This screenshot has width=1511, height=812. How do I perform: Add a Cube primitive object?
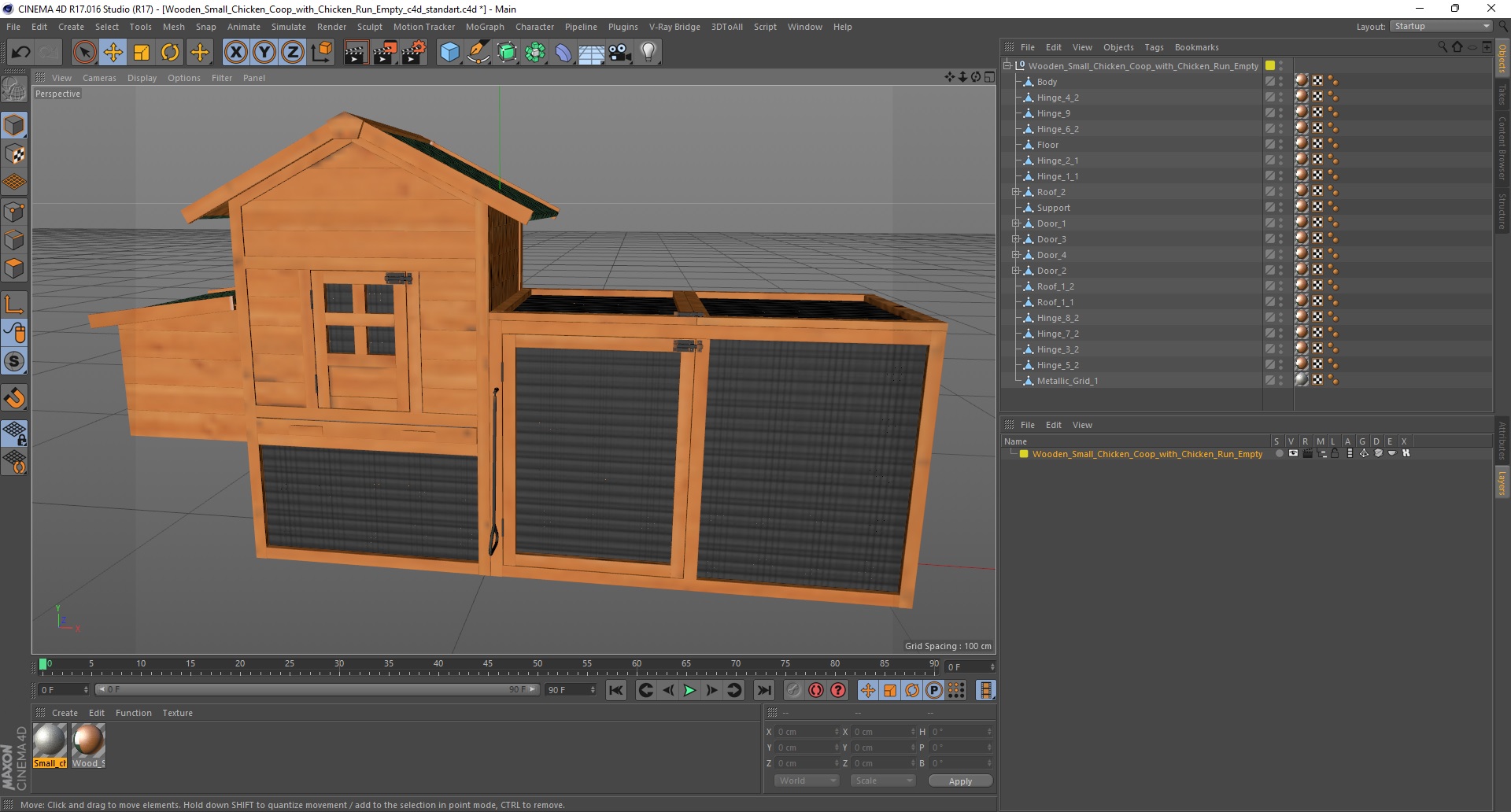click(x=449, y=53)
